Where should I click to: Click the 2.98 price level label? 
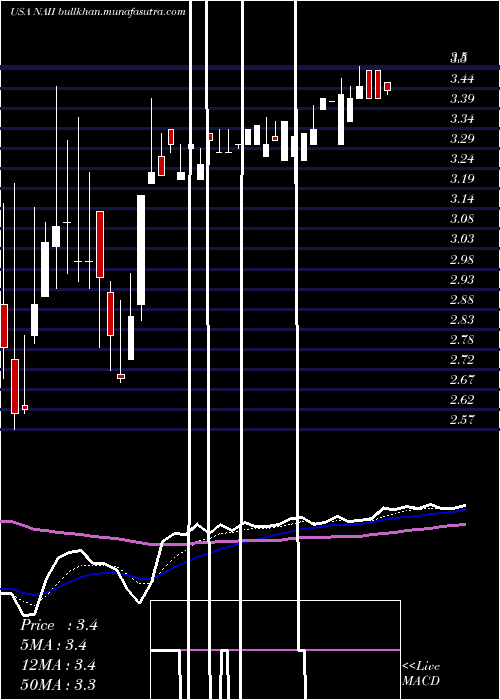coord(462,260)
